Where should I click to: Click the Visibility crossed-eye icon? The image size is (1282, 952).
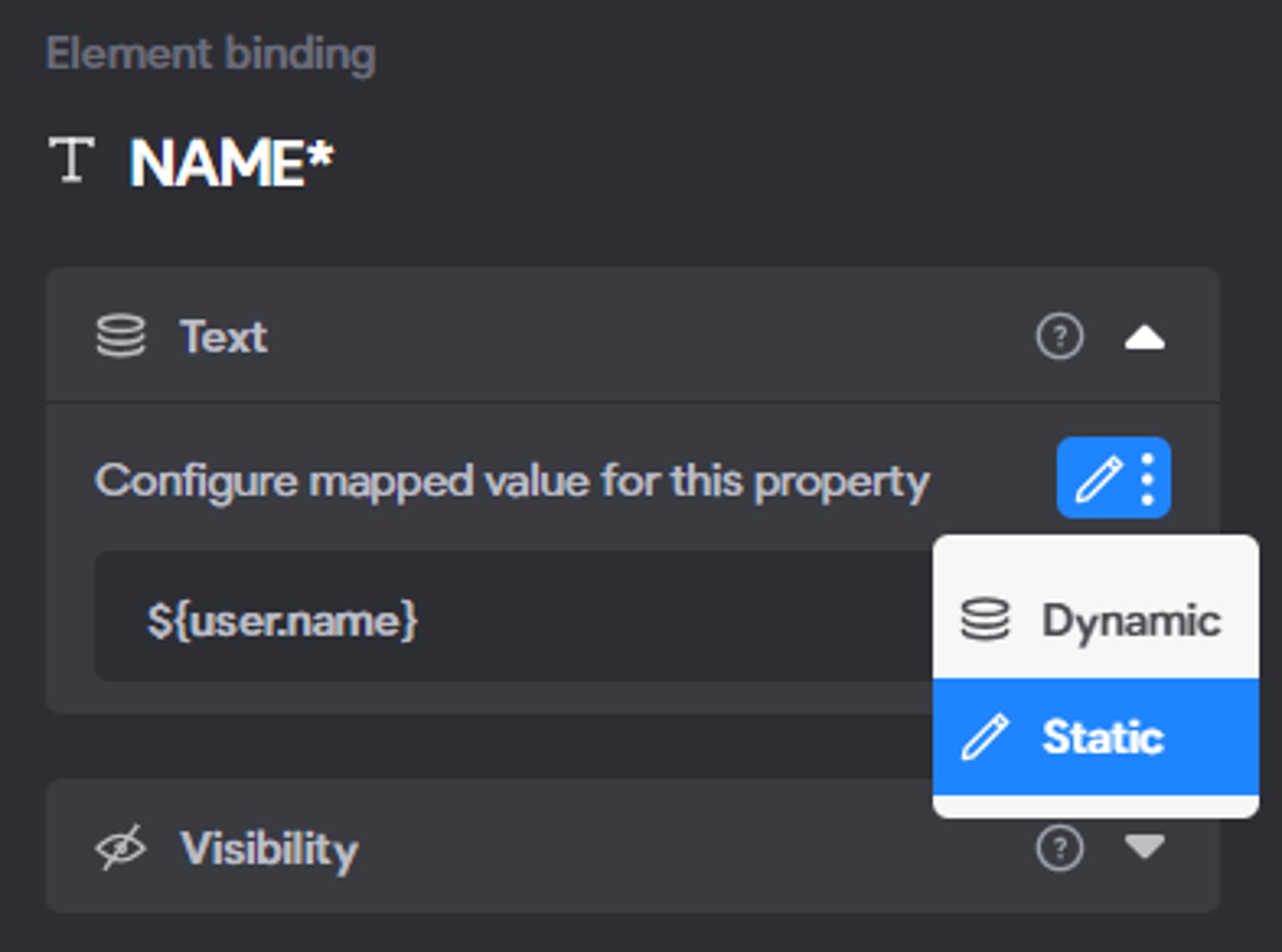121,847
